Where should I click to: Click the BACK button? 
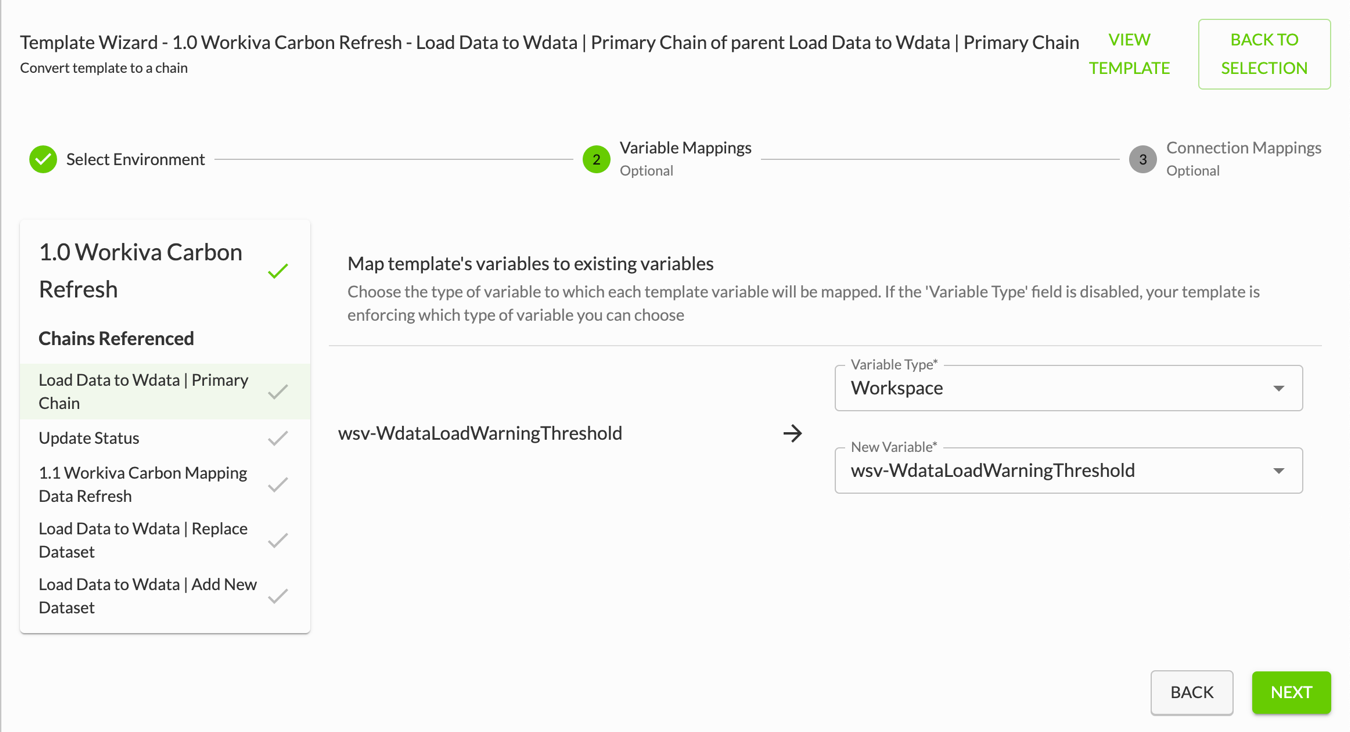point(1192,692)
